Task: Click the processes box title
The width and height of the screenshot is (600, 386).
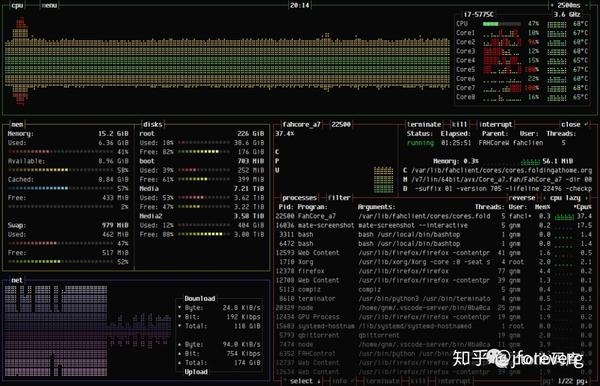Action: 299,198
